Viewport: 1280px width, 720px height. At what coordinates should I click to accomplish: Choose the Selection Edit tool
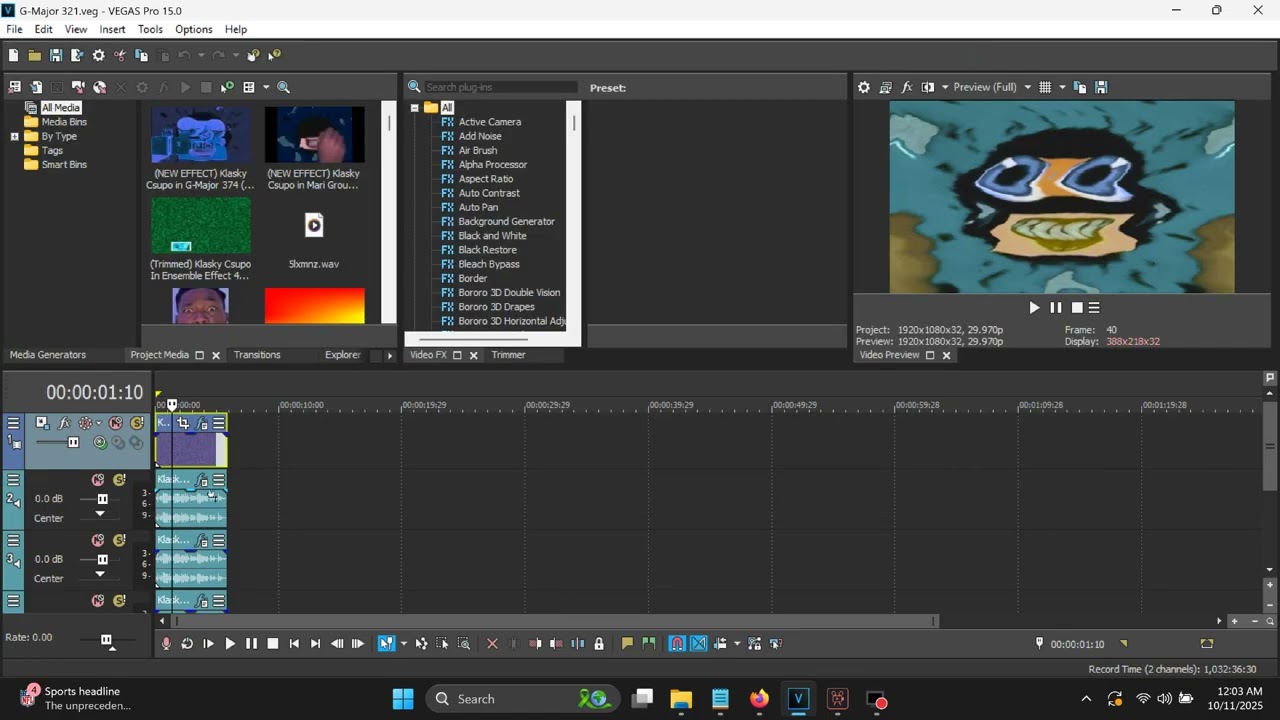point(443,644)
